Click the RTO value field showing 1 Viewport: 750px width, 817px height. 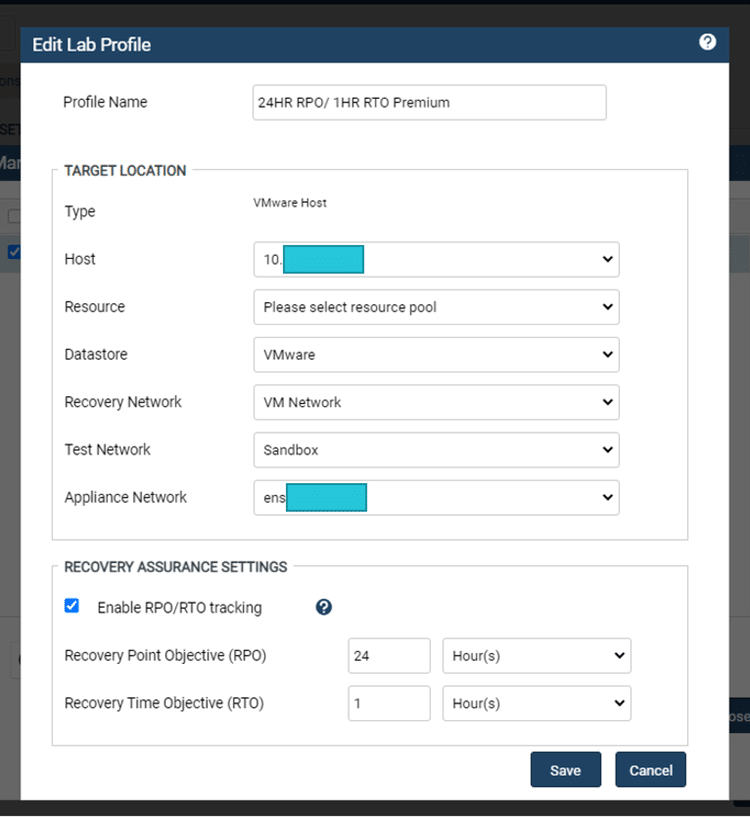389,703
